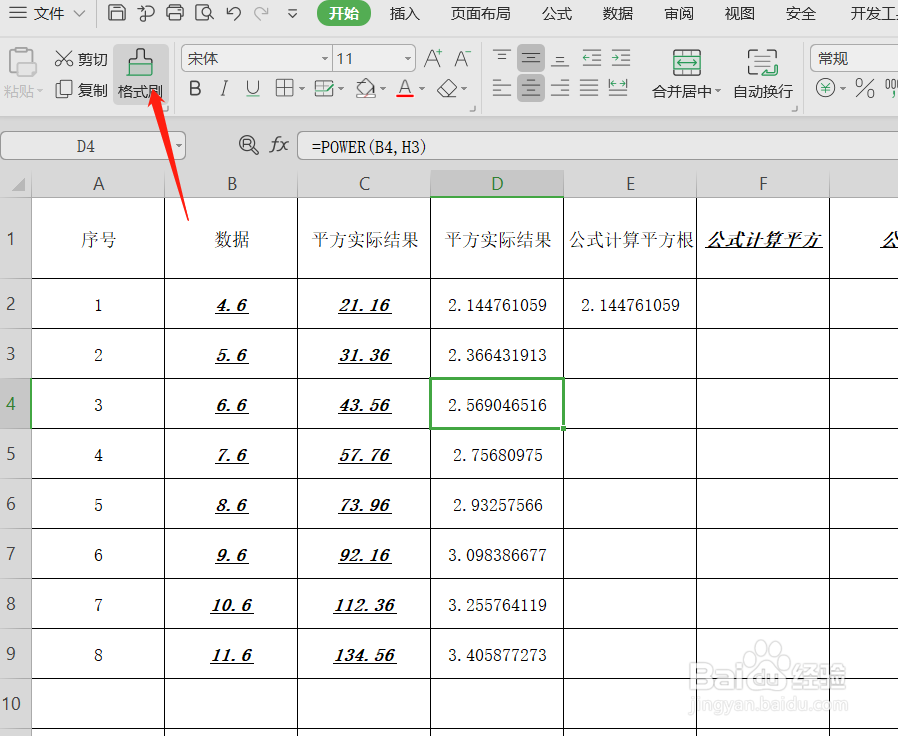Open number format box 常规
Viewport: 898px width, 736px height.
click(854, 58)
